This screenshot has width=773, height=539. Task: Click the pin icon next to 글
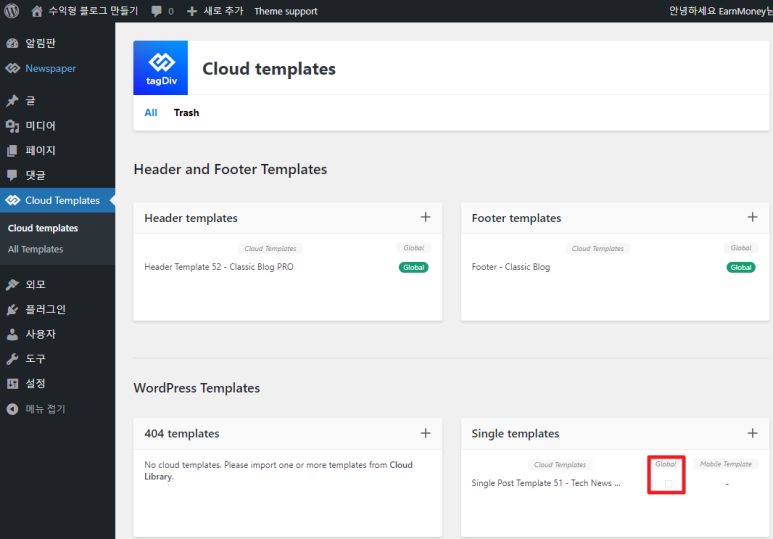[12, 101]
